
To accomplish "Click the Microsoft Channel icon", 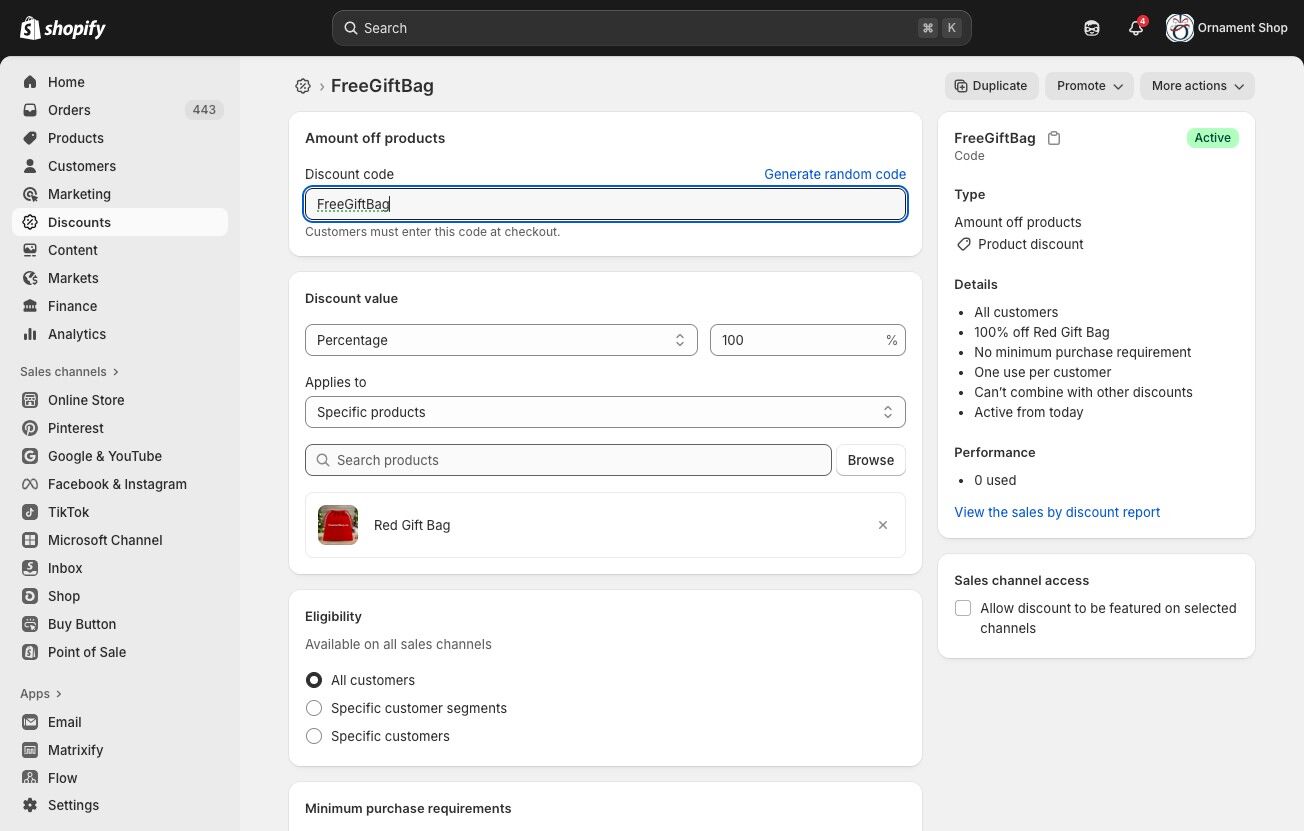I will click(30, 540).
